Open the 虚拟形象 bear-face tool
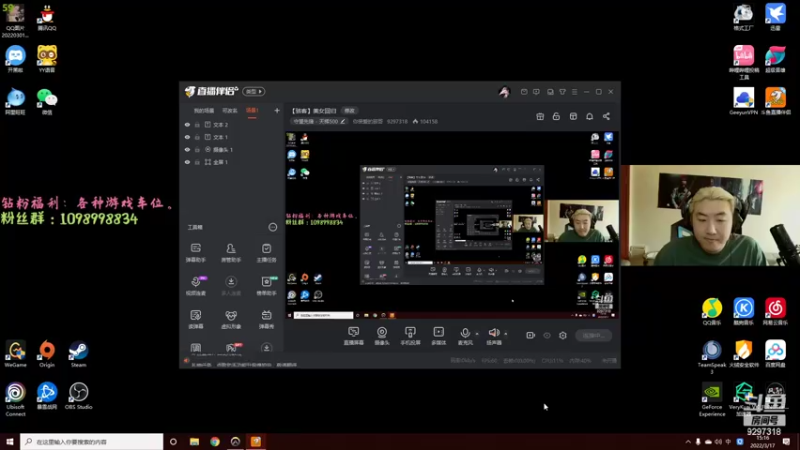The height and width of the screenshot is (450, 800). (231, 319)
